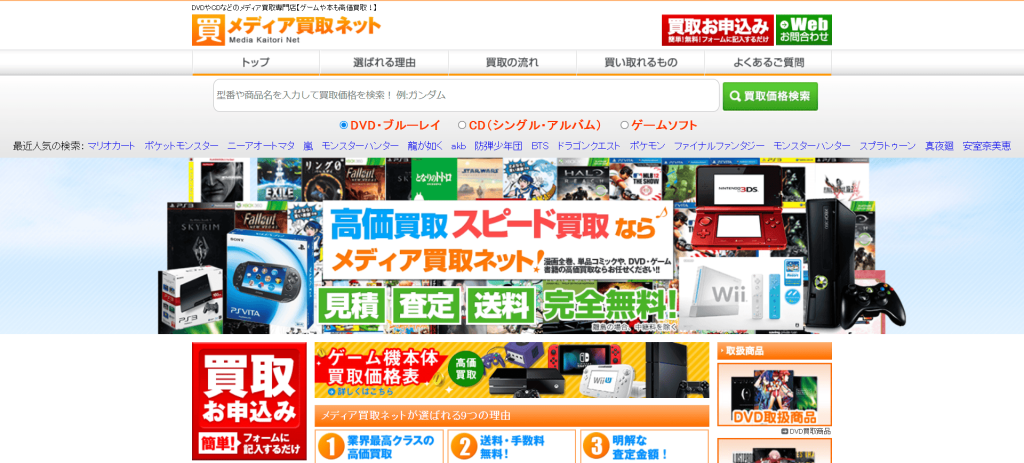Click reason 1 業界最高クラスの高価買取
The image size is (1024, 463).
379,447
